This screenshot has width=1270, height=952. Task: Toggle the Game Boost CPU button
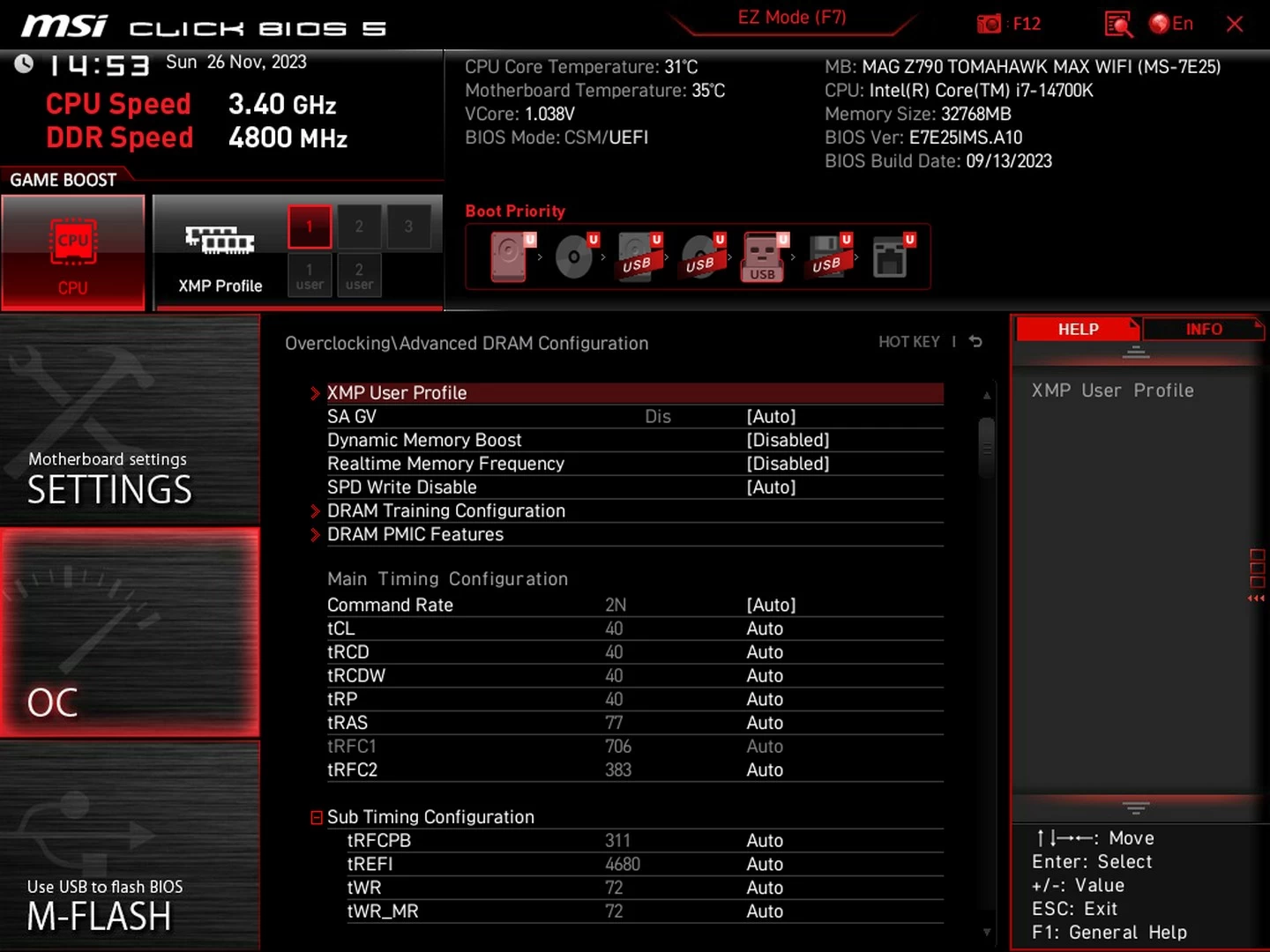[73, 253]
